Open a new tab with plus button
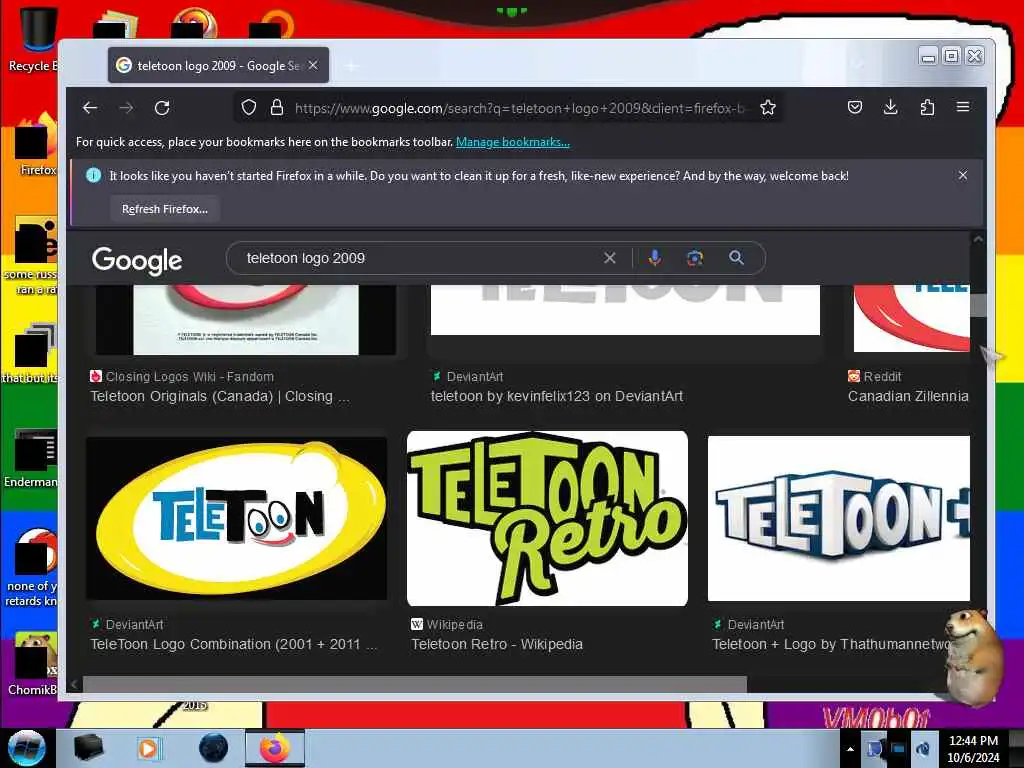Screen dimensions: 1024x768 (351, 65)
